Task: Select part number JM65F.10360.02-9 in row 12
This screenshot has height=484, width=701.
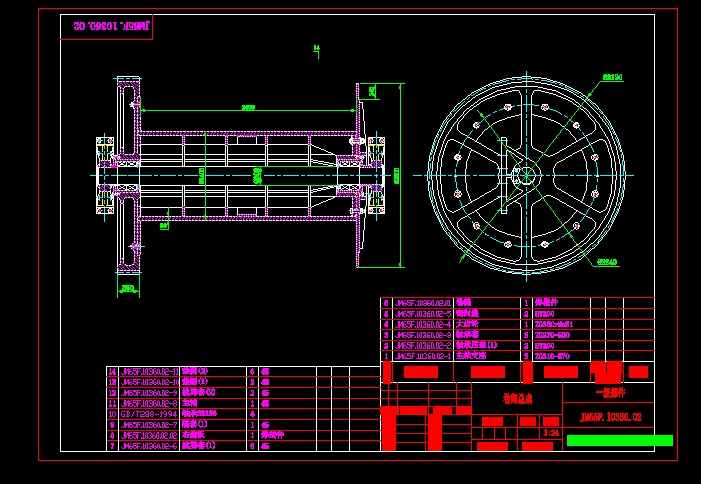Action: (x=149, y=393)
